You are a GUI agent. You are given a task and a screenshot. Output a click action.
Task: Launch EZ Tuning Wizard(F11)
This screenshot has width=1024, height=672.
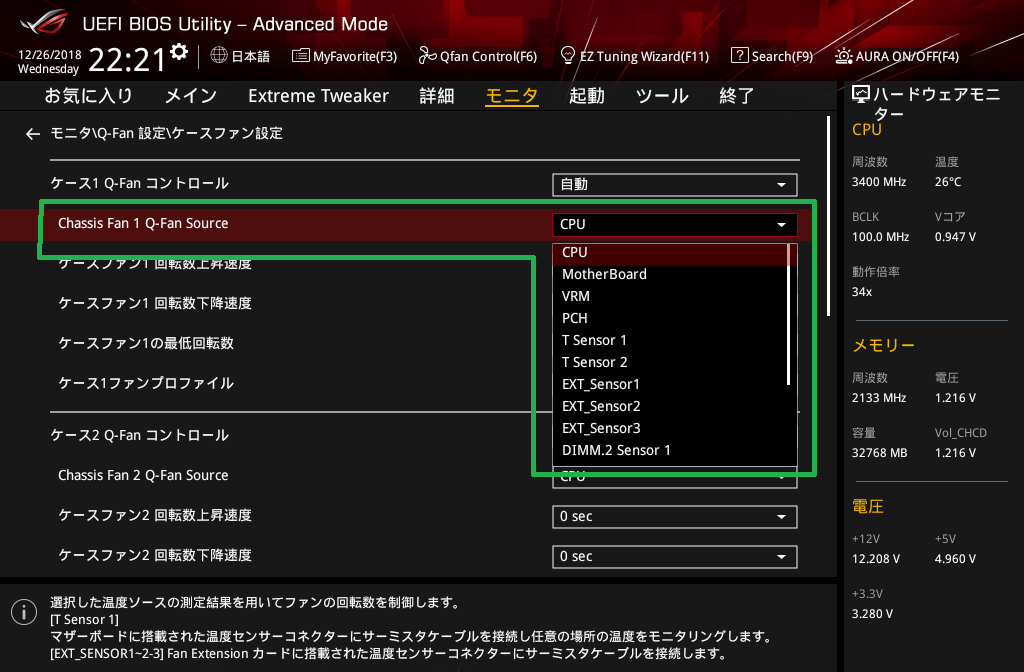[x=635, y=56]
